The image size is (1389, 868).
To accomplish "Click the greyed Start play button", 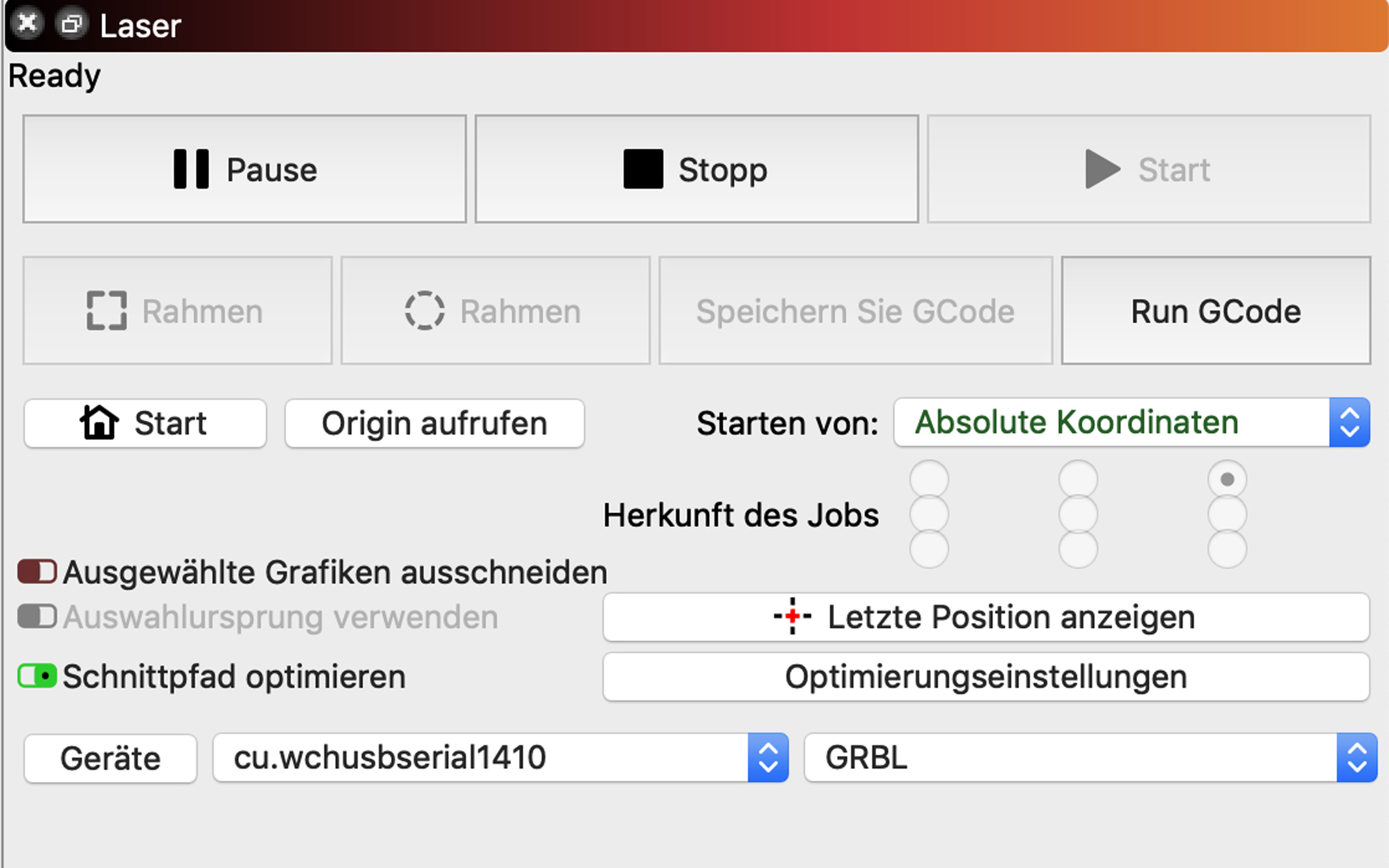I will tap(1148, 169).
